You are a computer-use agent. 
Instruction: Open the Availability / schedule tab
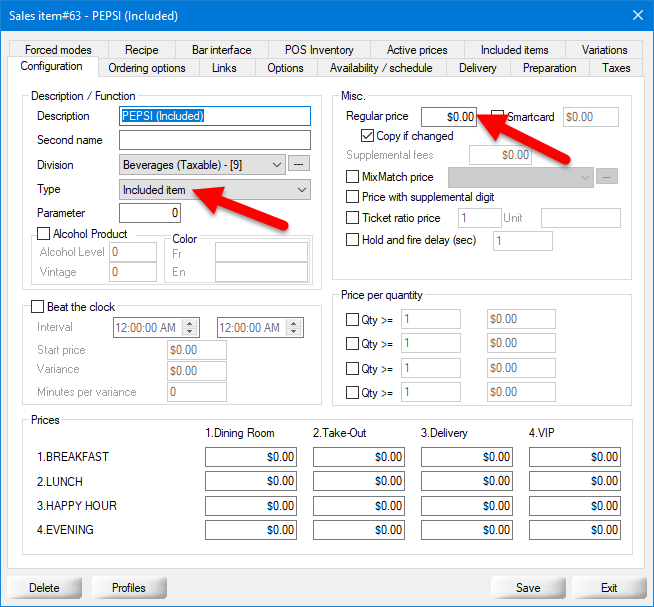click(x=381, y=68)
